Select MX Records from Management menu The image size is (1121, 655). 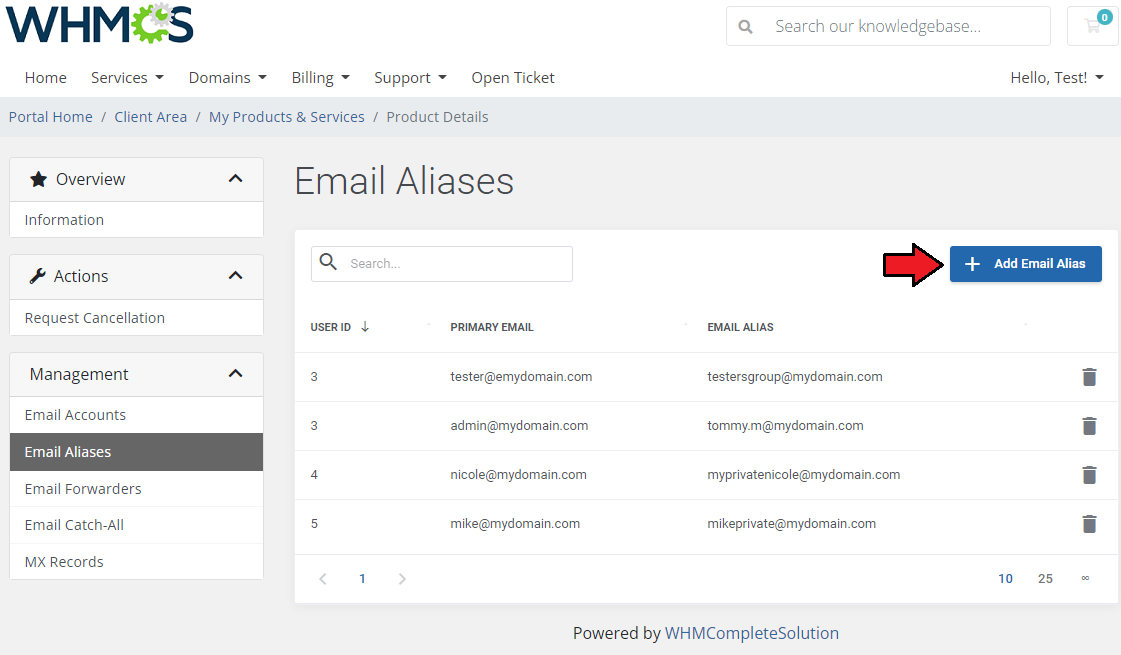(64, 562)
